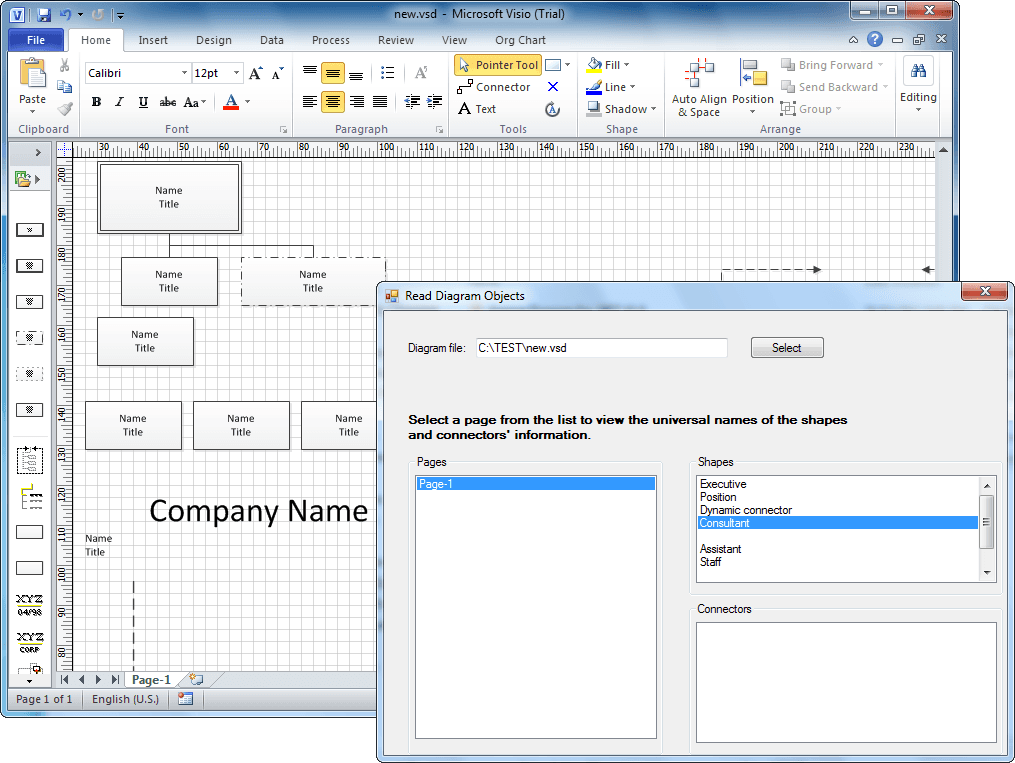Open the Font Color dropdown arrow

[247, 102]
